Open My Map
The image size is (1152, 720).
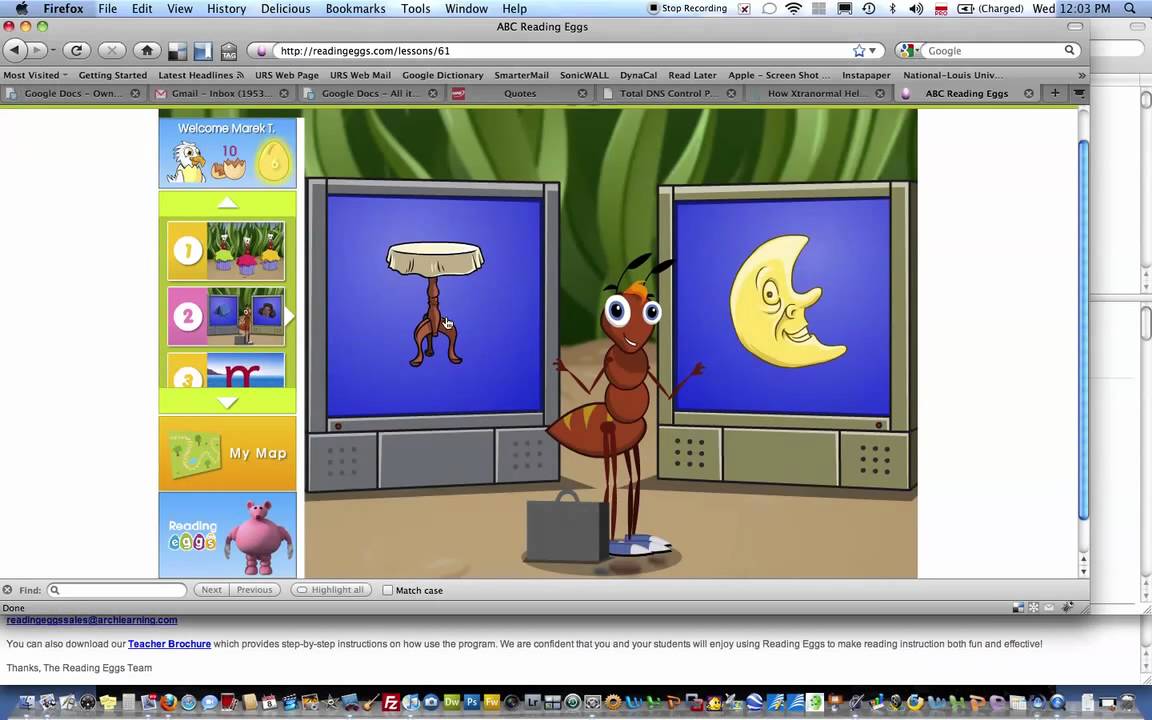click(227, 453)
